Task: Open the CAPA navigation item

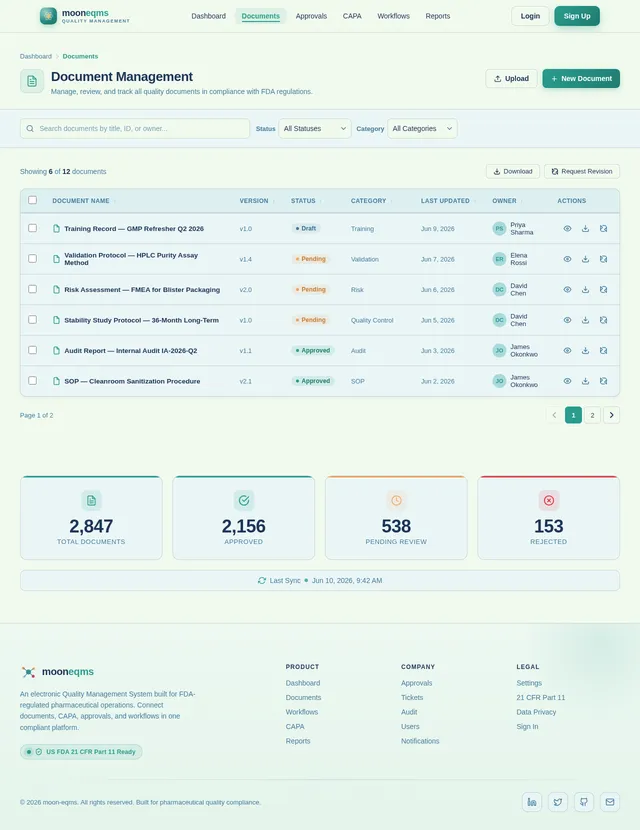Action: [352, 16]
